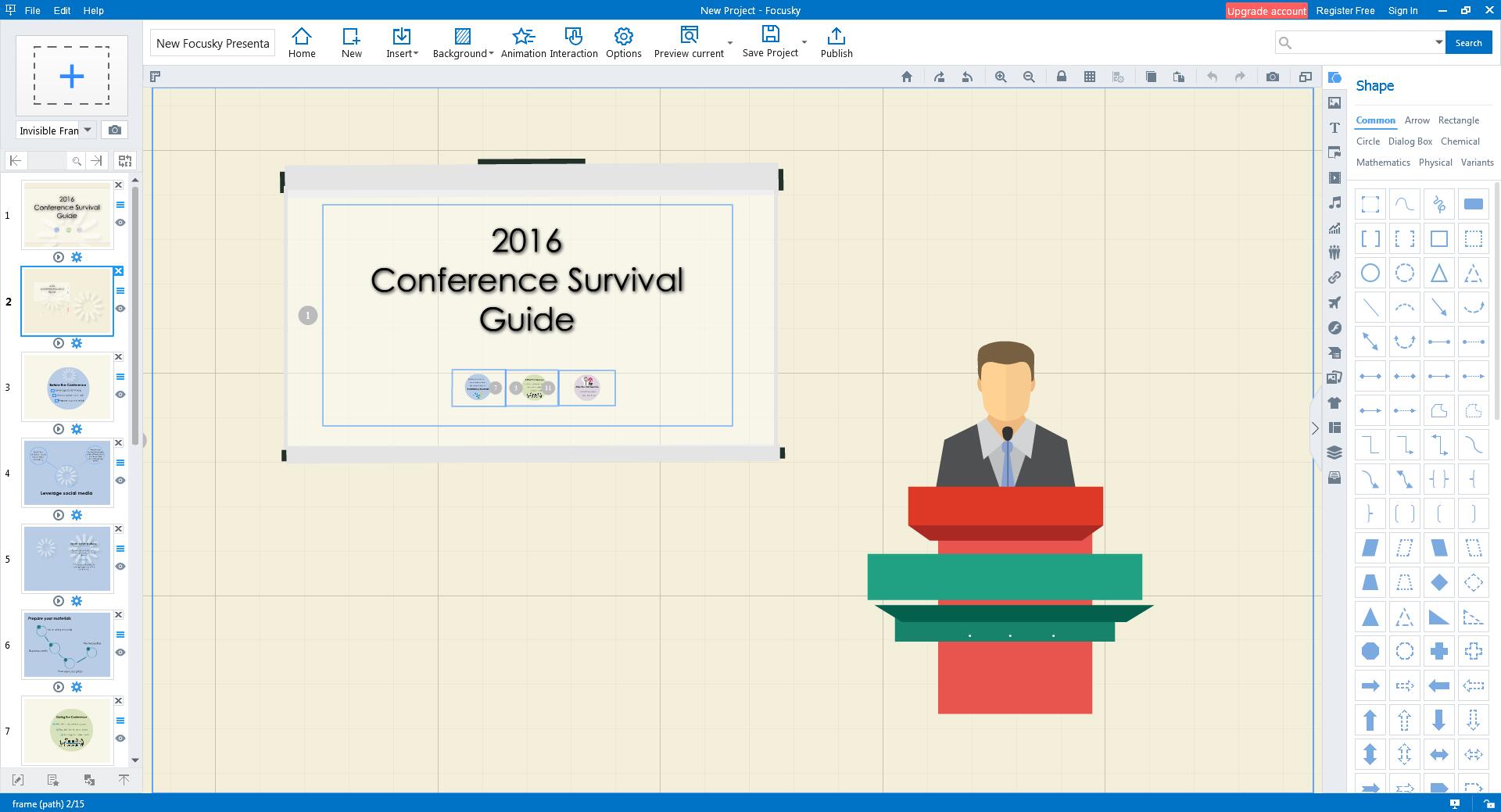
Task: Click Sign In link
Action: tap(1402, 10)
